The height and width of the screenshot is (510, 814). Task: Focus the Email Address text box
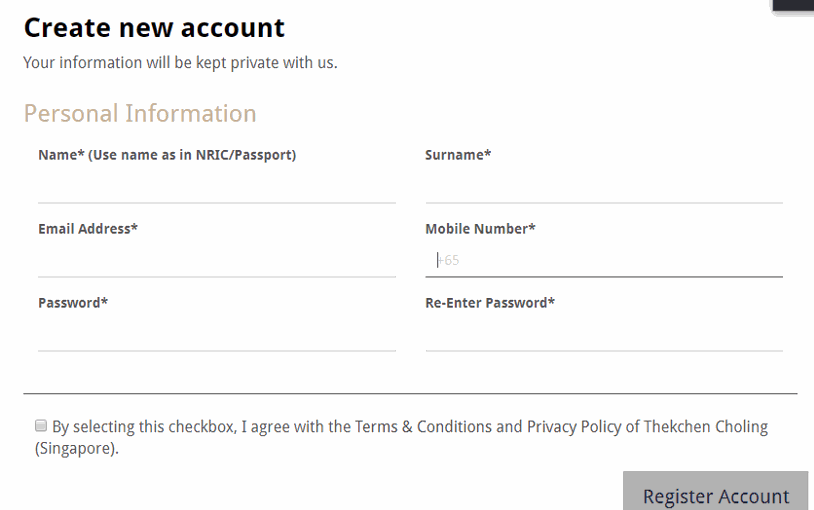click(216, 260)
